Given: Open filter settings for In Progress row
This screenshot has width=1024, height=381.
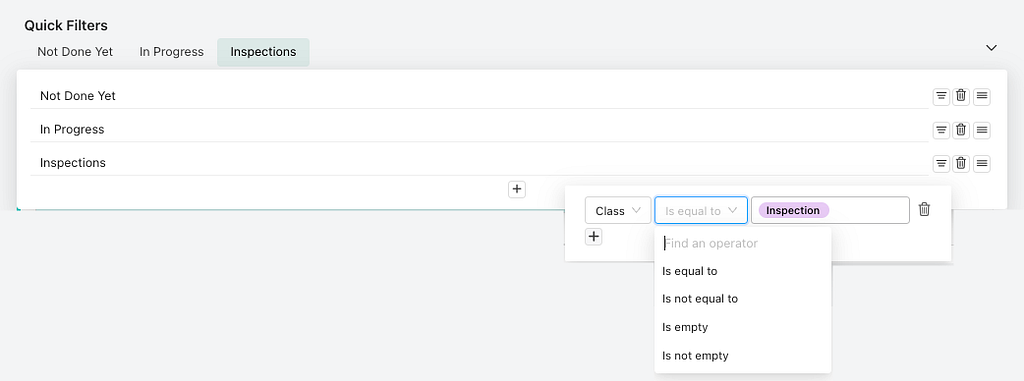Looking at the screenshot, I should pos(940,129).
